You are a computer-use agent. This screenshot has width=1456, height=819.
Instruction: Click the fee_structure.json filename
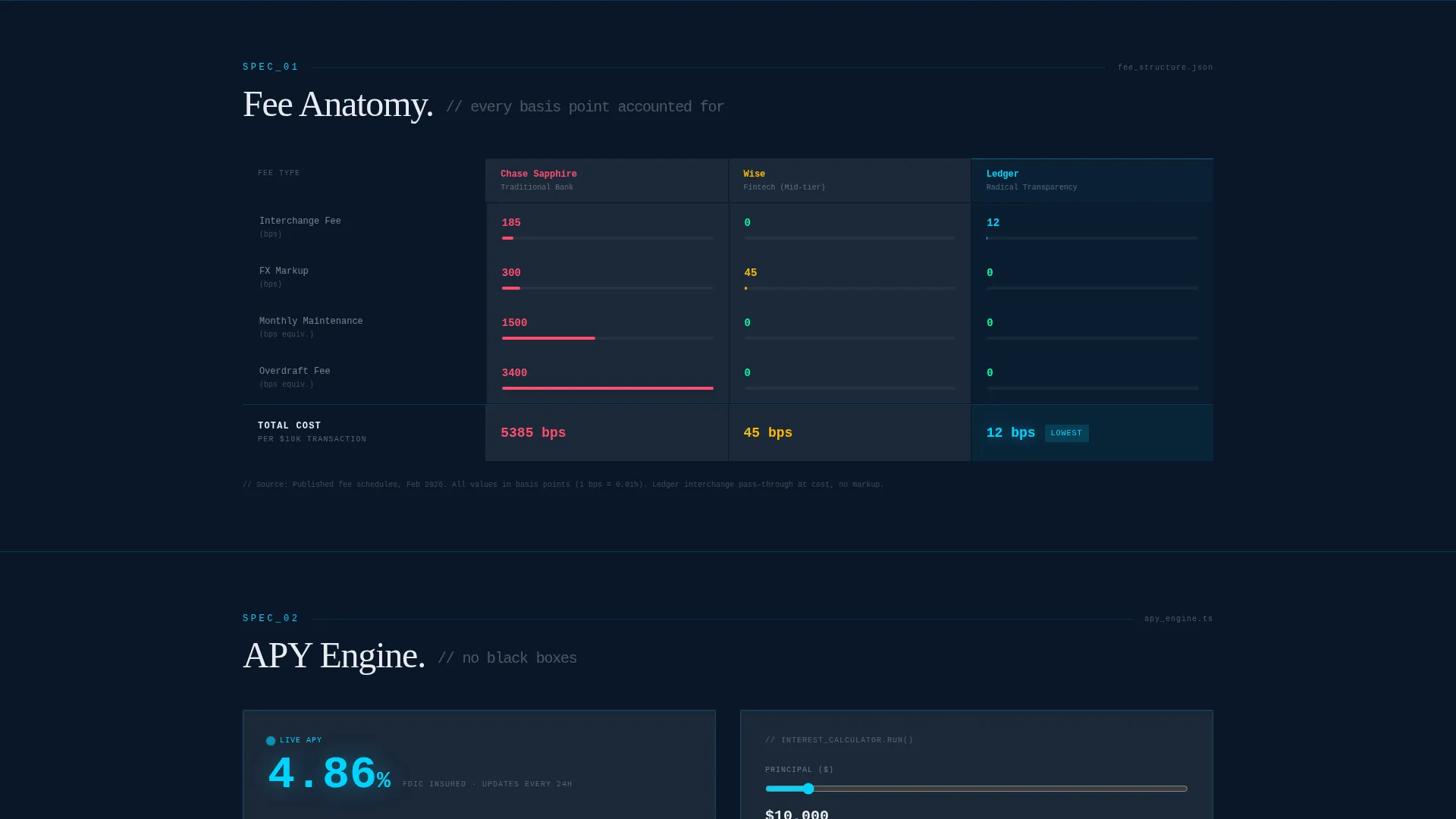coord(1165,67)
